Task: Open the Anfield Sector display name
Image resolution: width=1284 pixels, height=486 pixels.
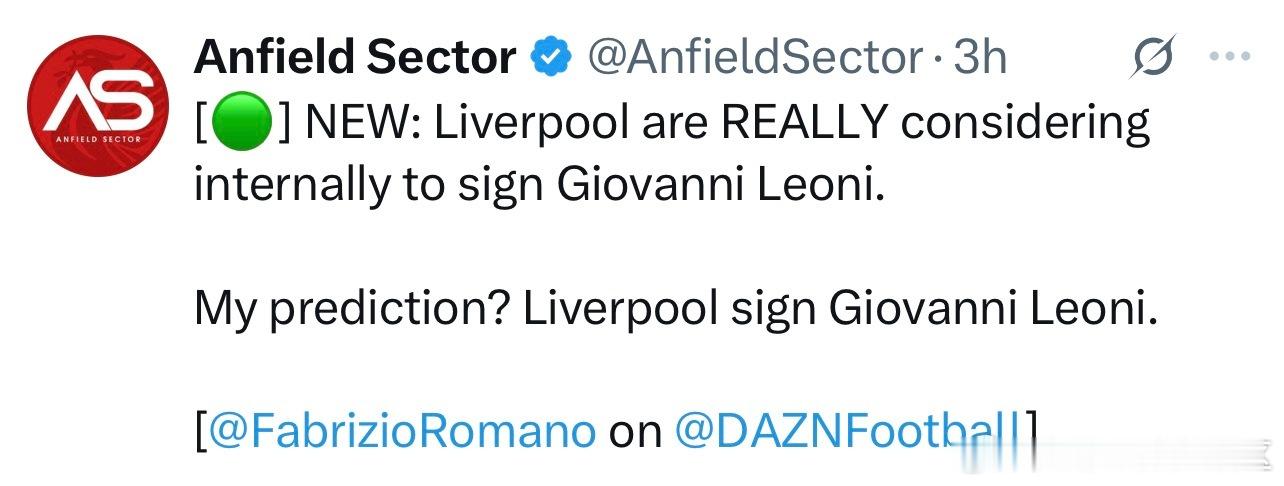Action: tap(355, 58)
